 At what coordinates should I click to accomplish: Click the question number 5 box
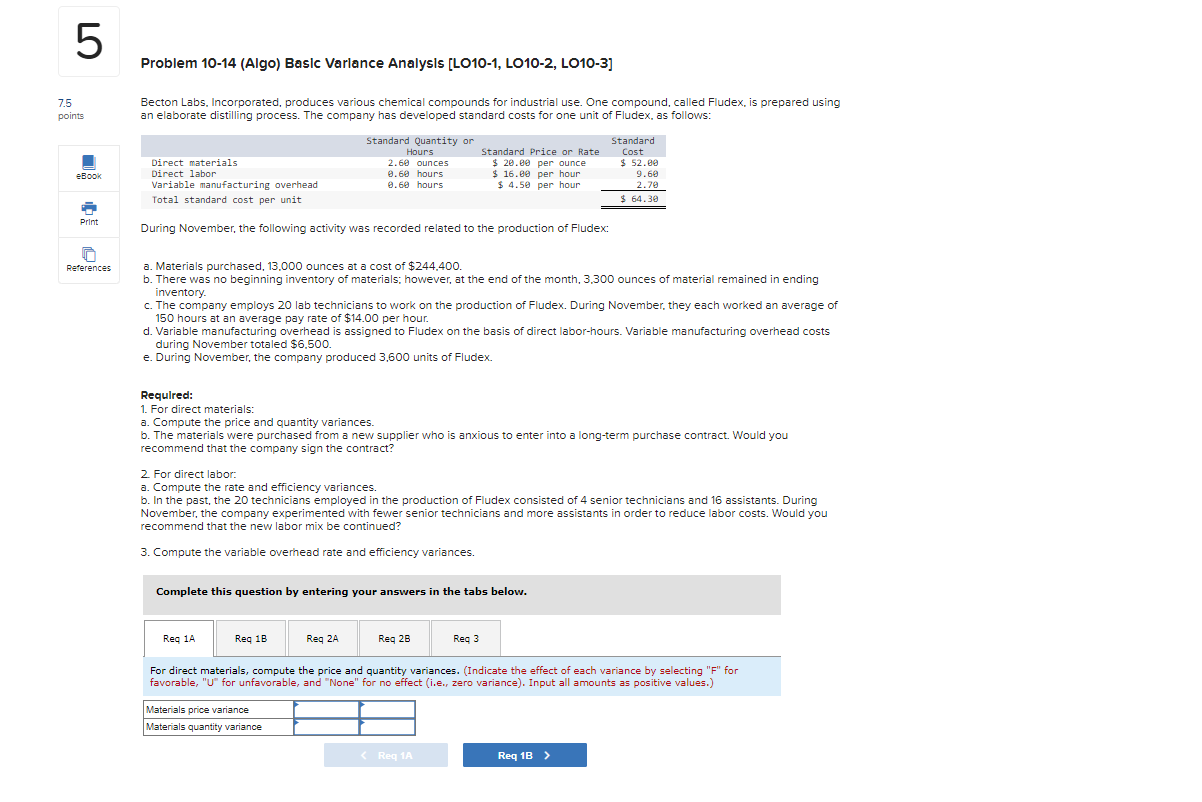point(88,41)
